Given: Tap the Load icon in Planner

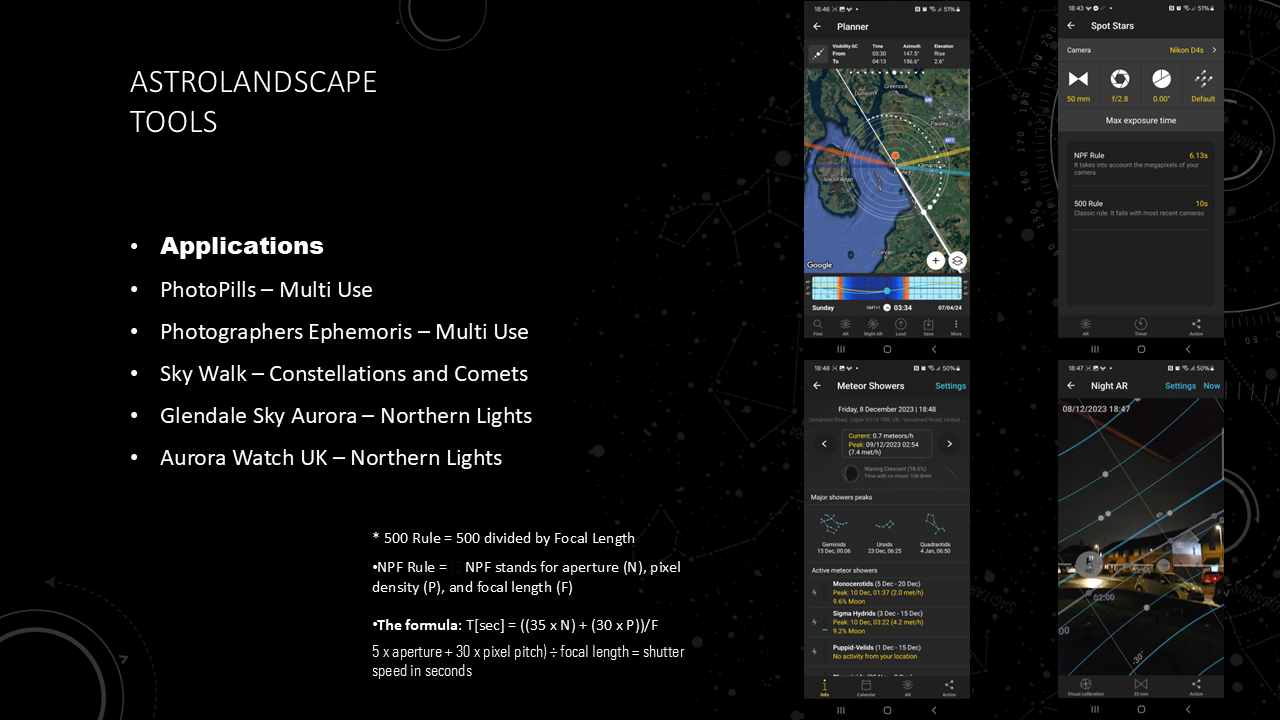Looking at the screenshot, I should [900, 327].
